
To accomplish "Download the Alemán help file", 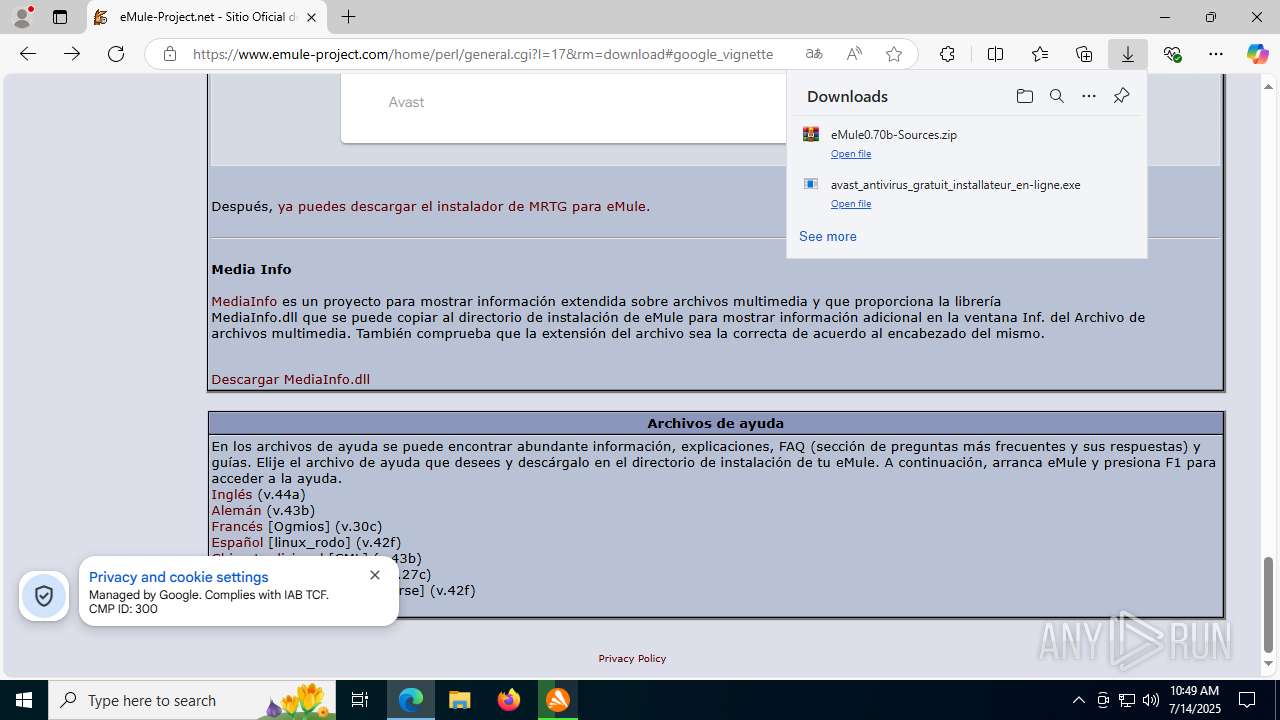I will (x=236, y=510).
